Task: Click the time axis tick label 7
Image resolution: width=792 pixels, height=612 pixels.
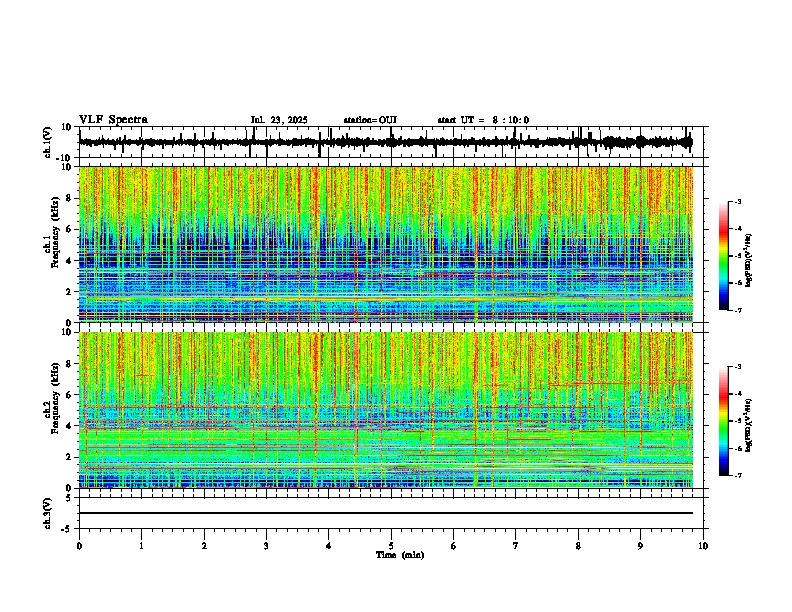Action: click(516, 546)
